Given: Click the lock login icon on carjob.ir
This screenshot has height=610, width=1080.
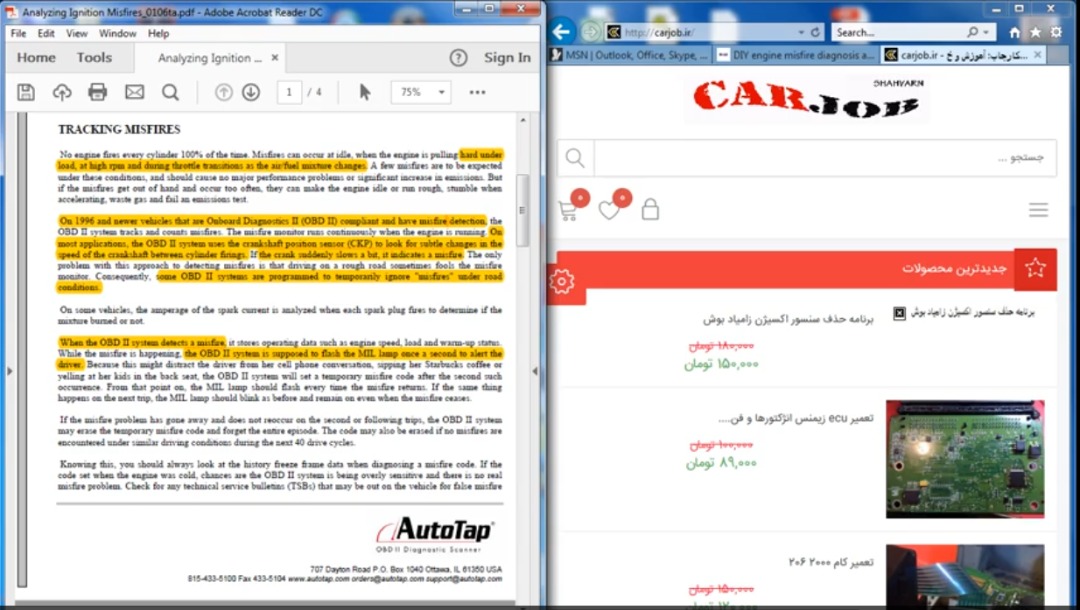Looking at the screenshot, I should [x=650, y=209].
